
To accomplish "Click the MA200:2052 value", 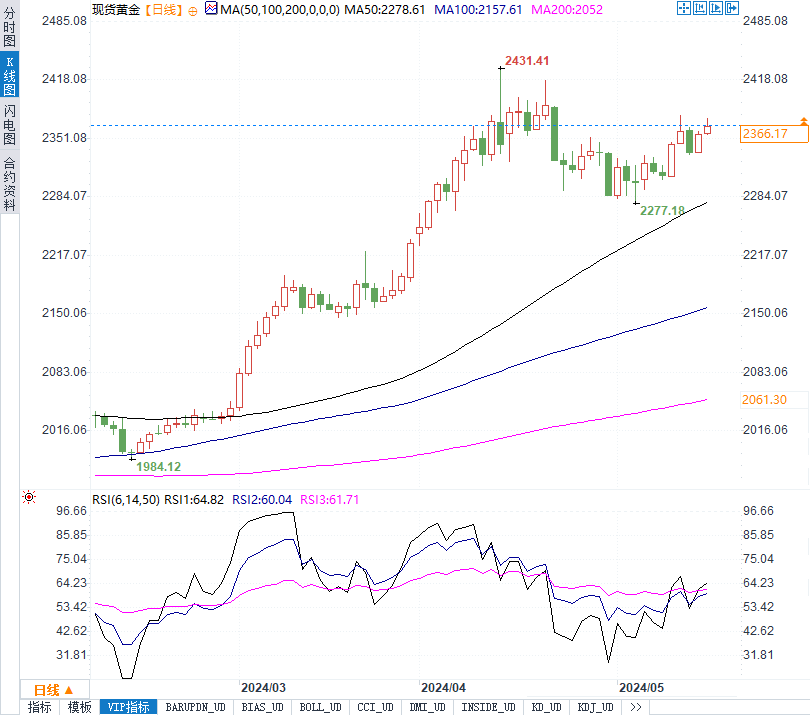I will (567, 10).
